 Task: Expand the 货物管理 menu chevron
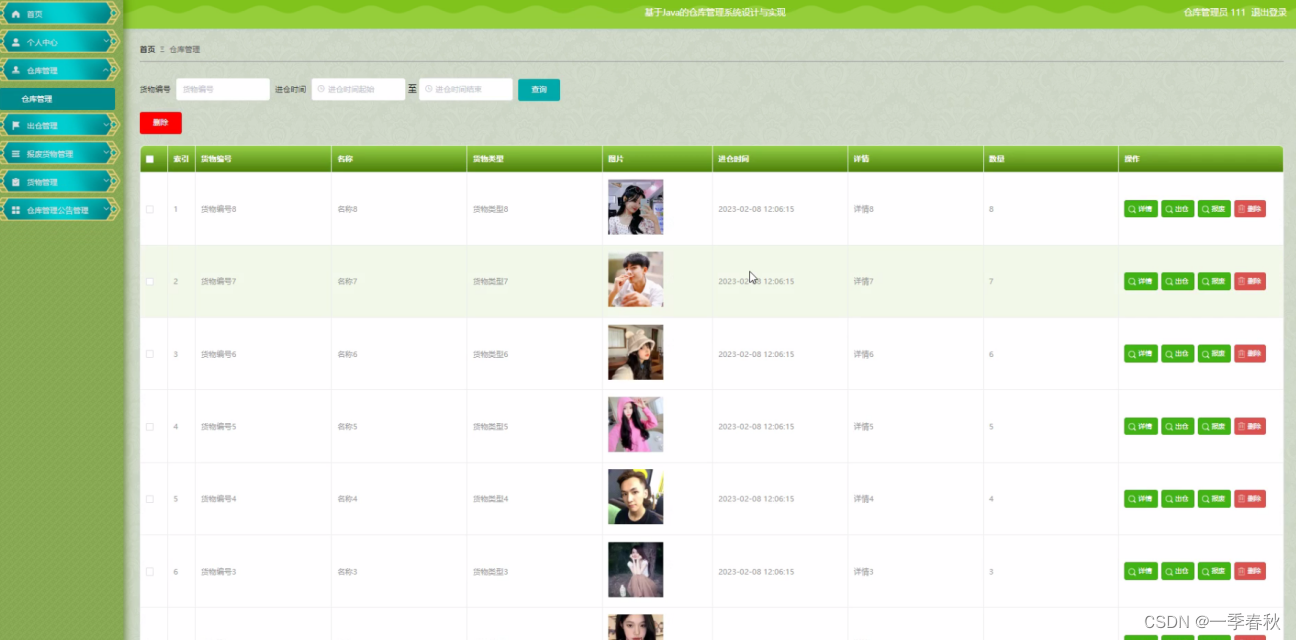tap(107, 182)
